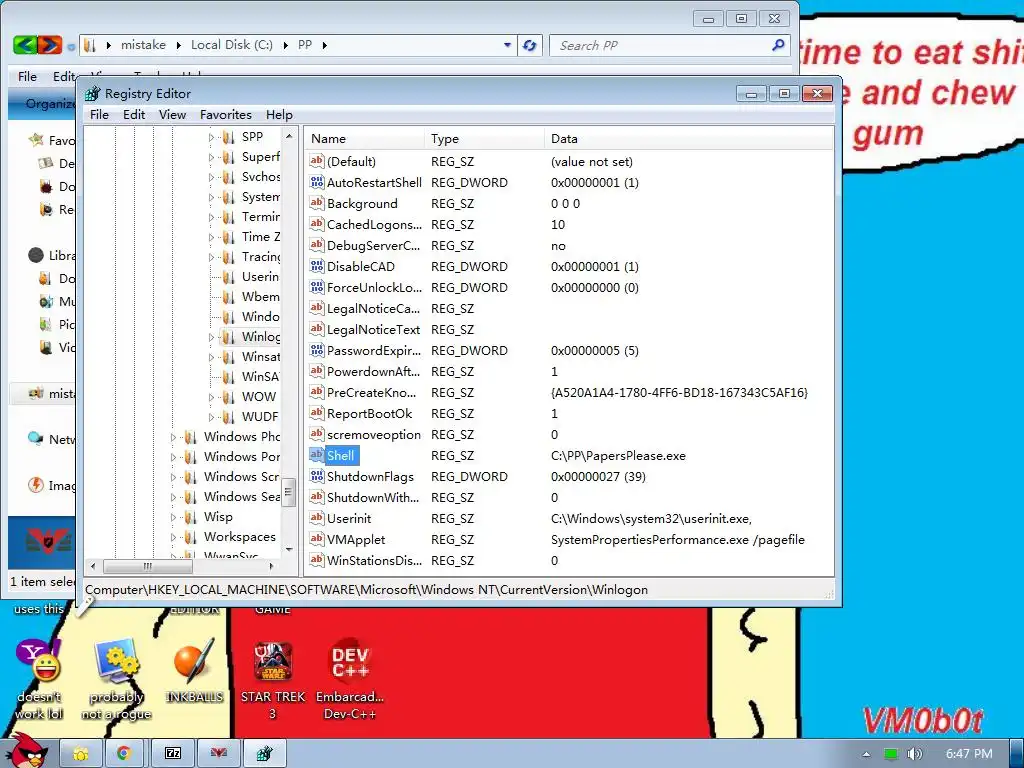Screen dimensions: 1024x768
Task: Select the scremoveoption value row
Action: 569,434
